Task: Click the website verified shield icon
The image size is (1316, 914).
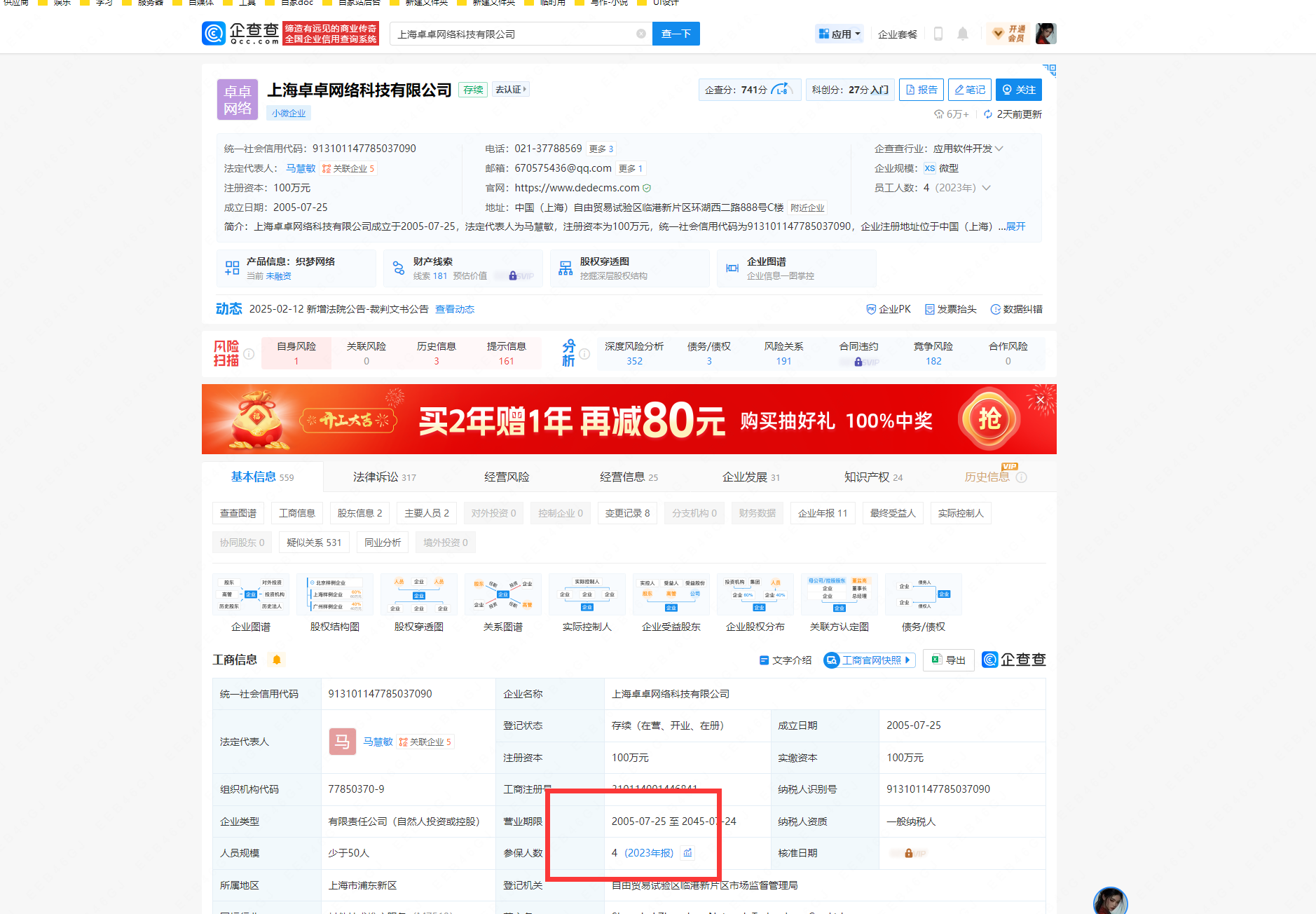Action: point(647,188)
